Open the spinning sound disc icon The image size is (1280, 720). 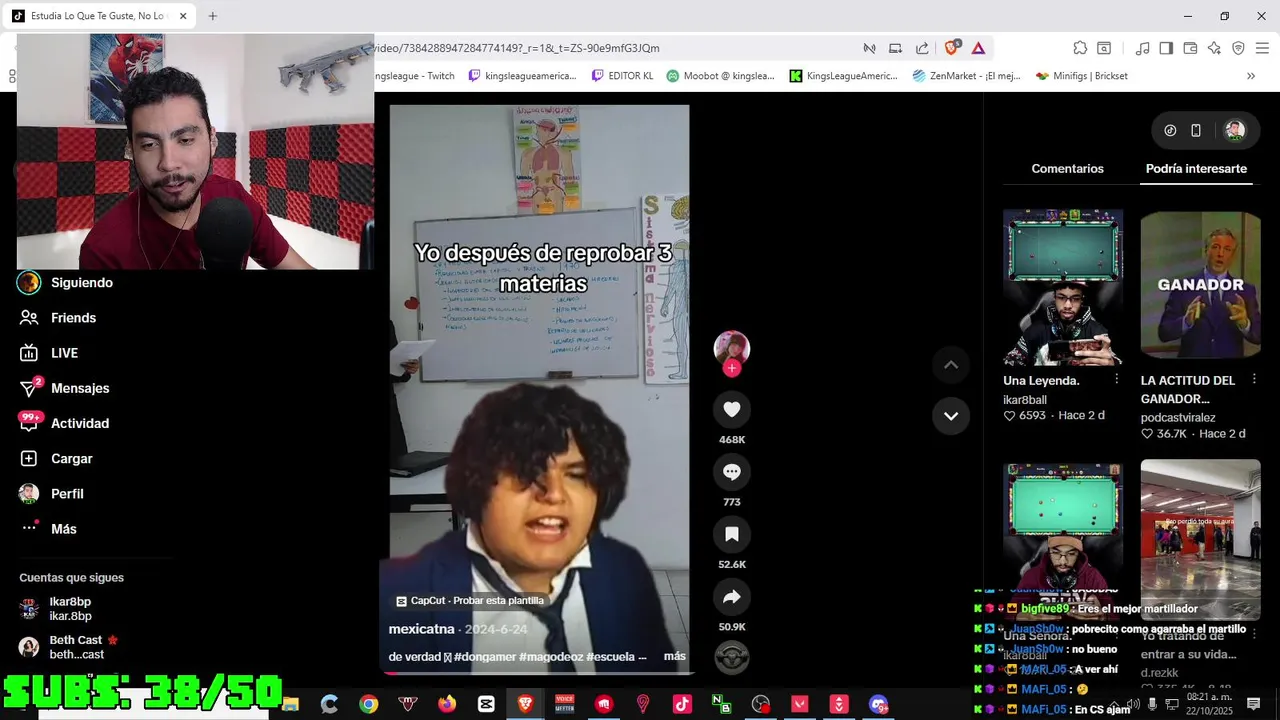pos(732,657)
